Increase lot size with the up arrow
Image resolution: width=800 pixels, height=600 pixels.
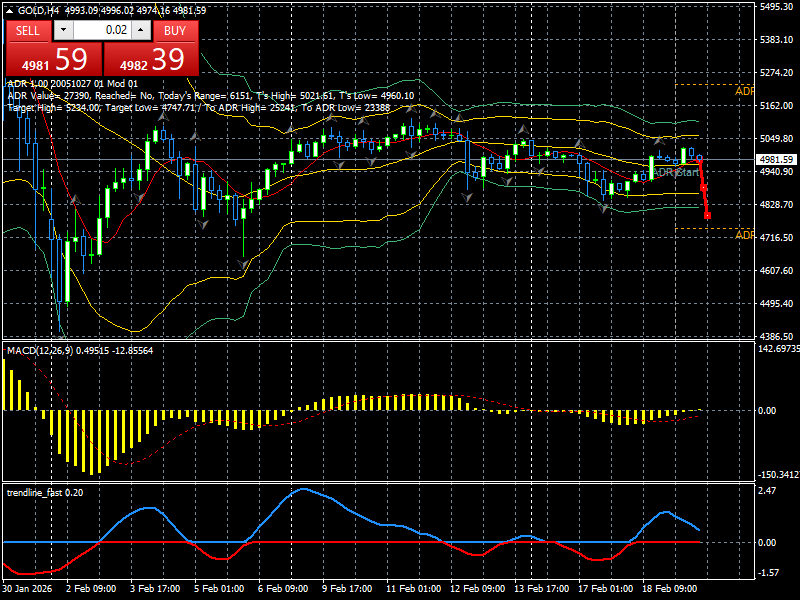(141, 30)
